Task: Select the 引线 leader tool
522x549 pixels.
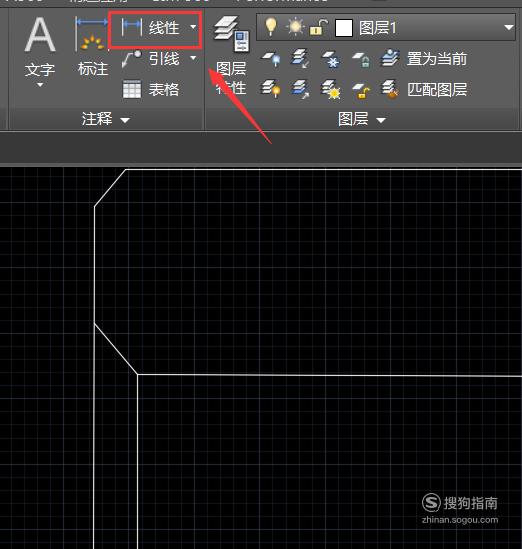Action: (x=151, y=58)
